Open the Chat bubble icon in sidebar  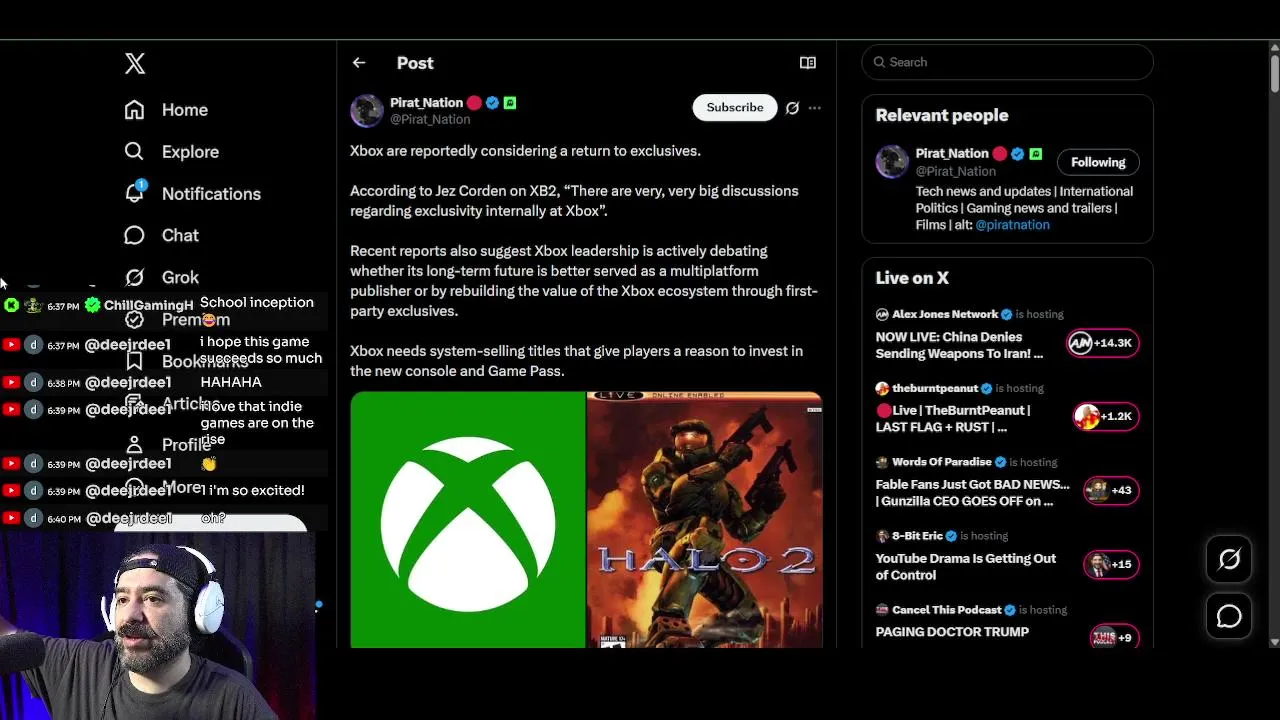134,235
